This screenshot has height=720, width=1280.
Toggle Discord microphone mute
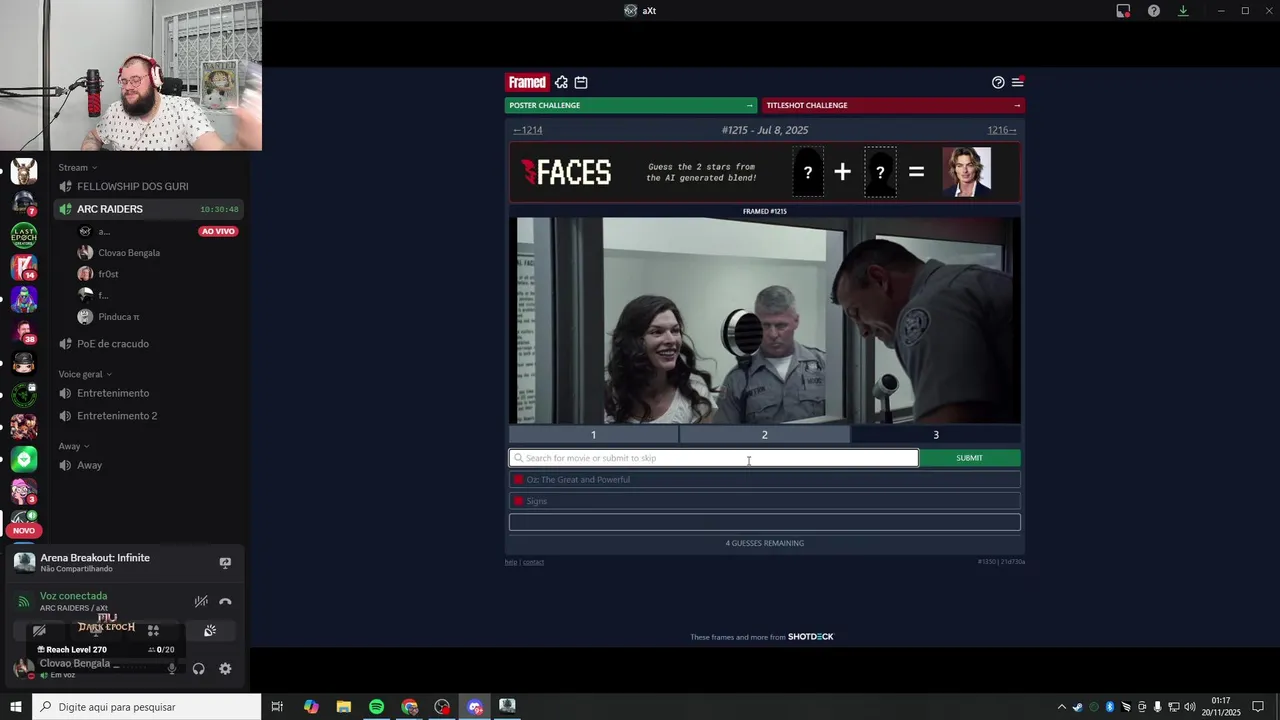(x=172, y=669)
